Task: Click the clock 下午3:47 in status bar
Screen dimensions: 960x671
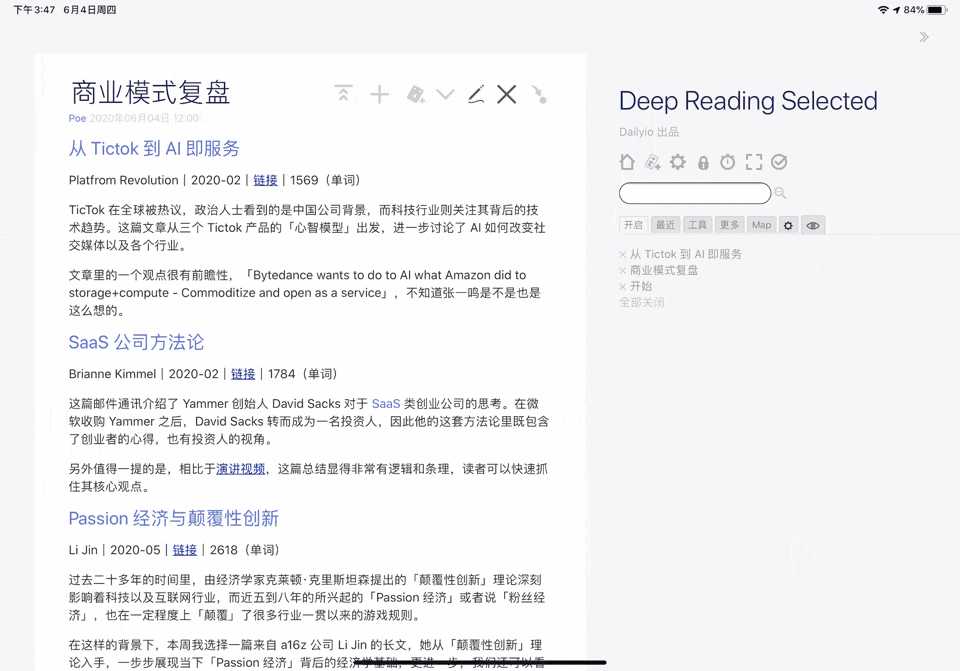Action: point(34,10)
